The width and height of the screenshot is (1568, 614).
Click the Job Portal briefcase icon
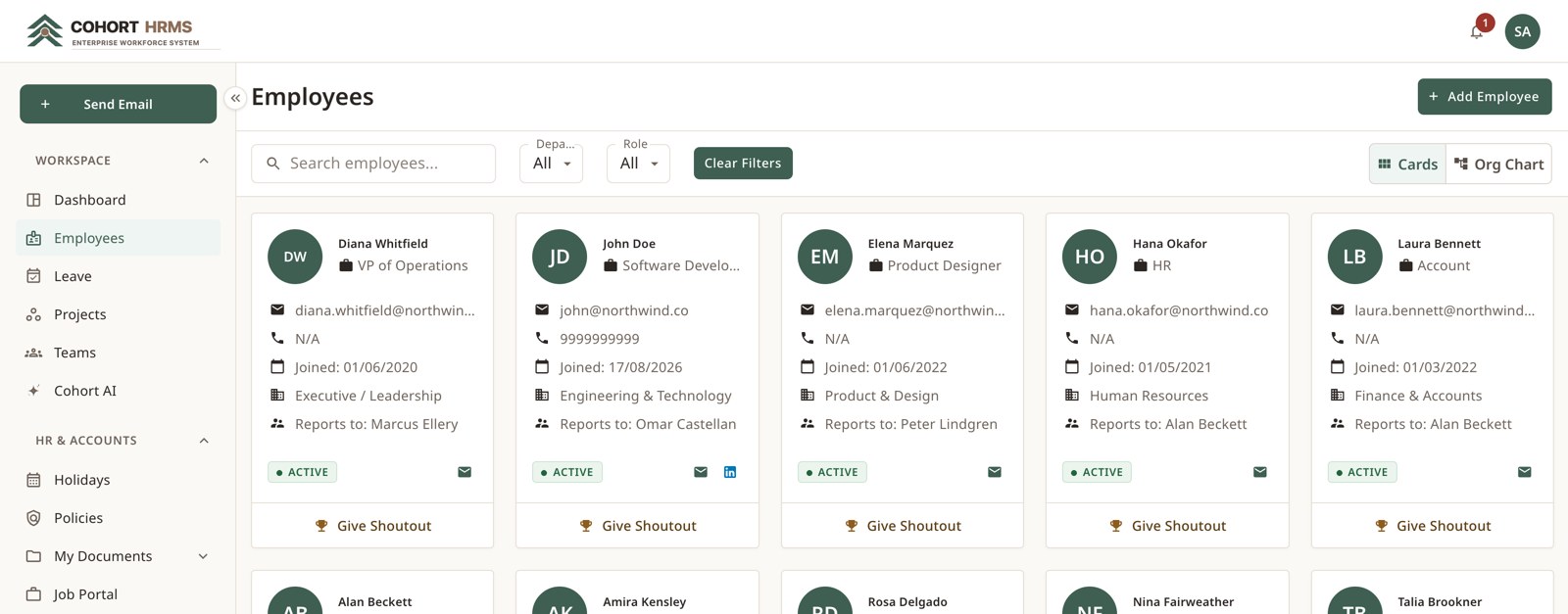(x=33, y=594)
